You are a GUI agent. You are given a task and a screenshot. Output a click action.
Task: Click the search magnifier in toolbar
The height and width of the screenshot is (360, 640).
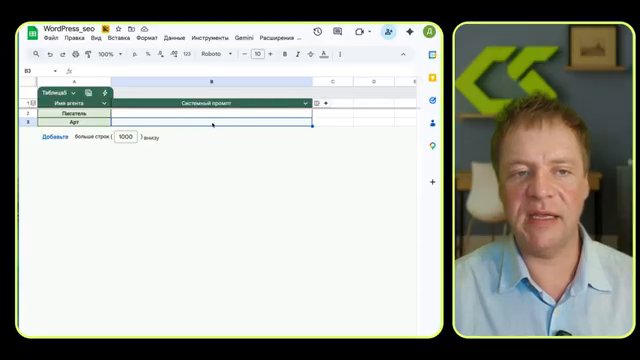36,54
